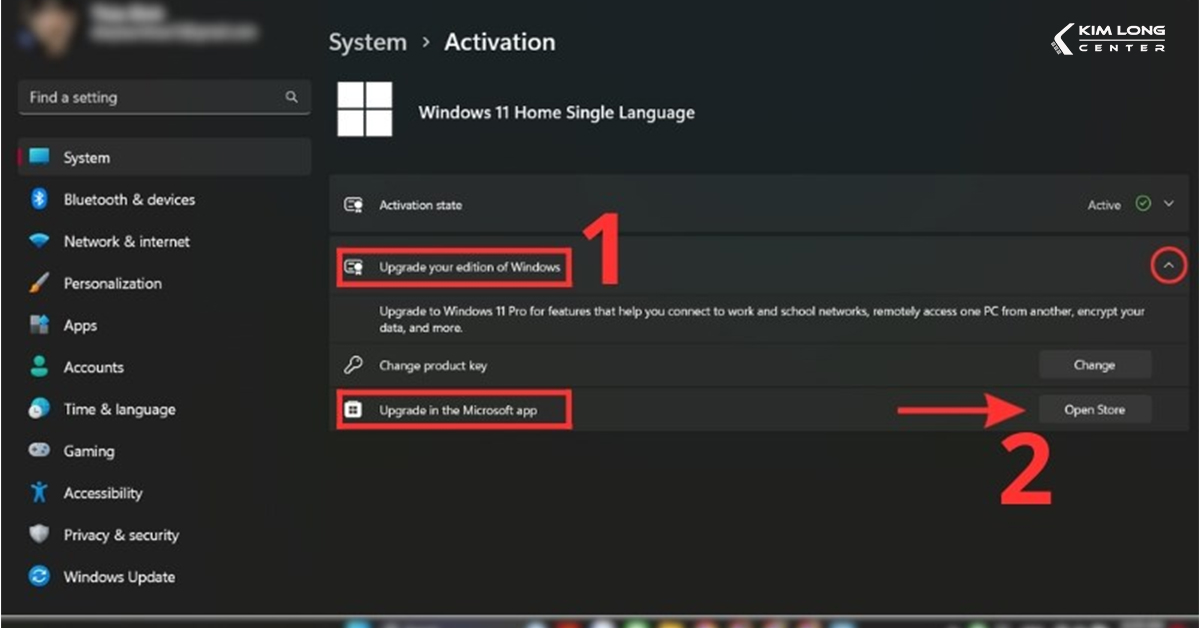Click the green Active checkmark icon
This screenshot has width=1200, height=628.
click(x=1143, y=204)
